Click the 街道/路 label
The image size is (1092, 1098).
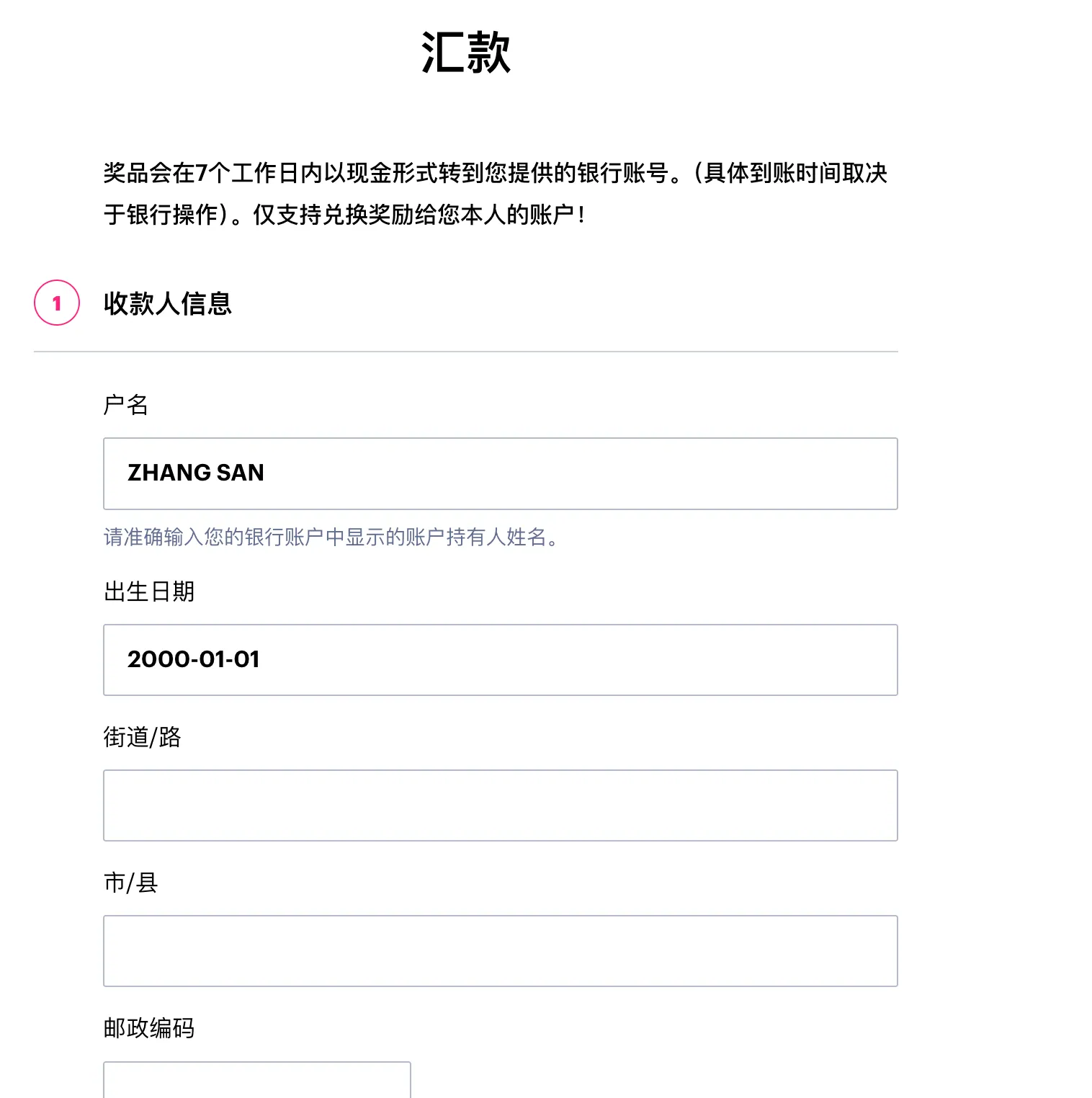point(143,738)
